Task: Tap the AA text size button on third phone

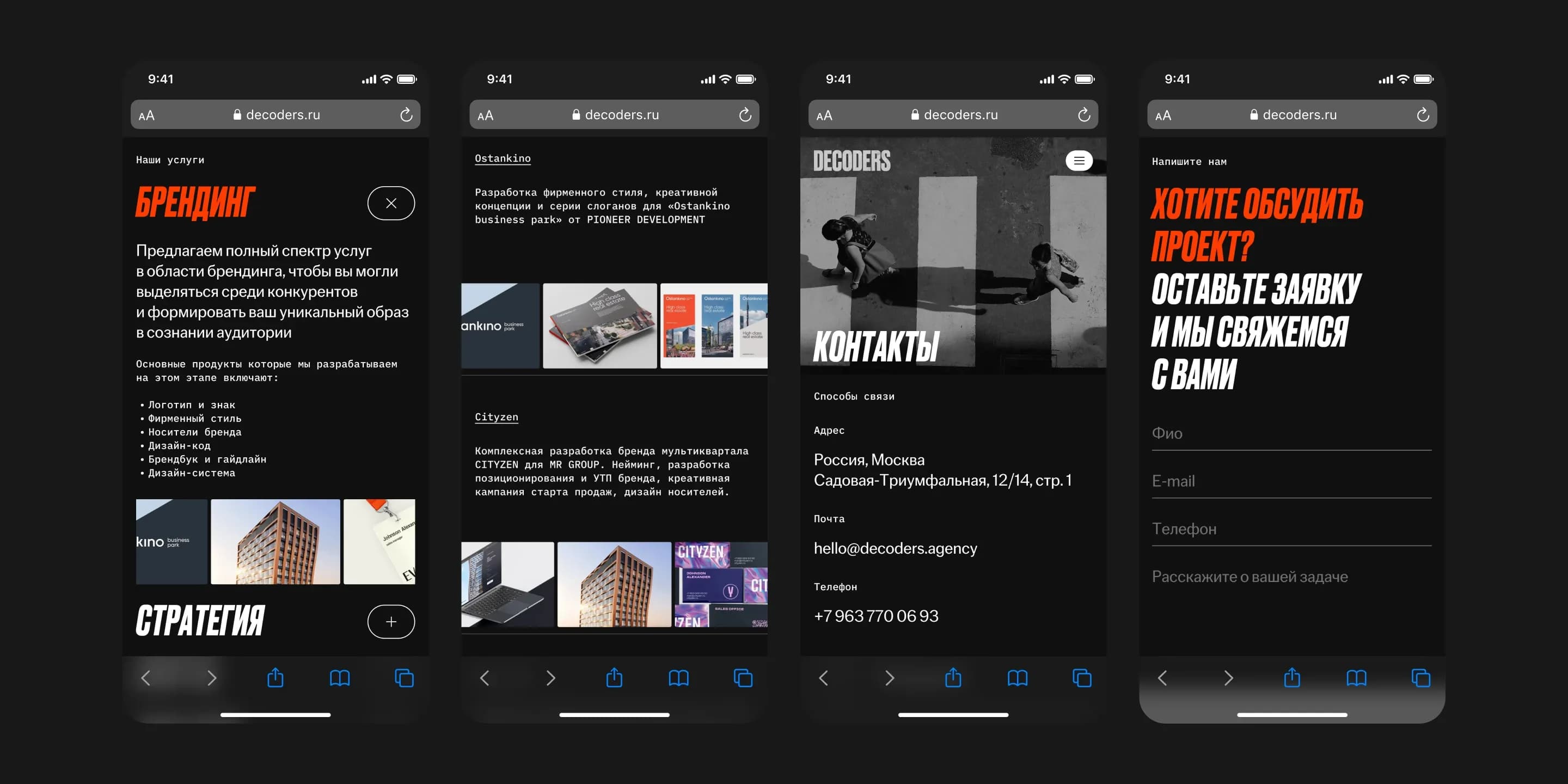Action: [x=824, y=115]
